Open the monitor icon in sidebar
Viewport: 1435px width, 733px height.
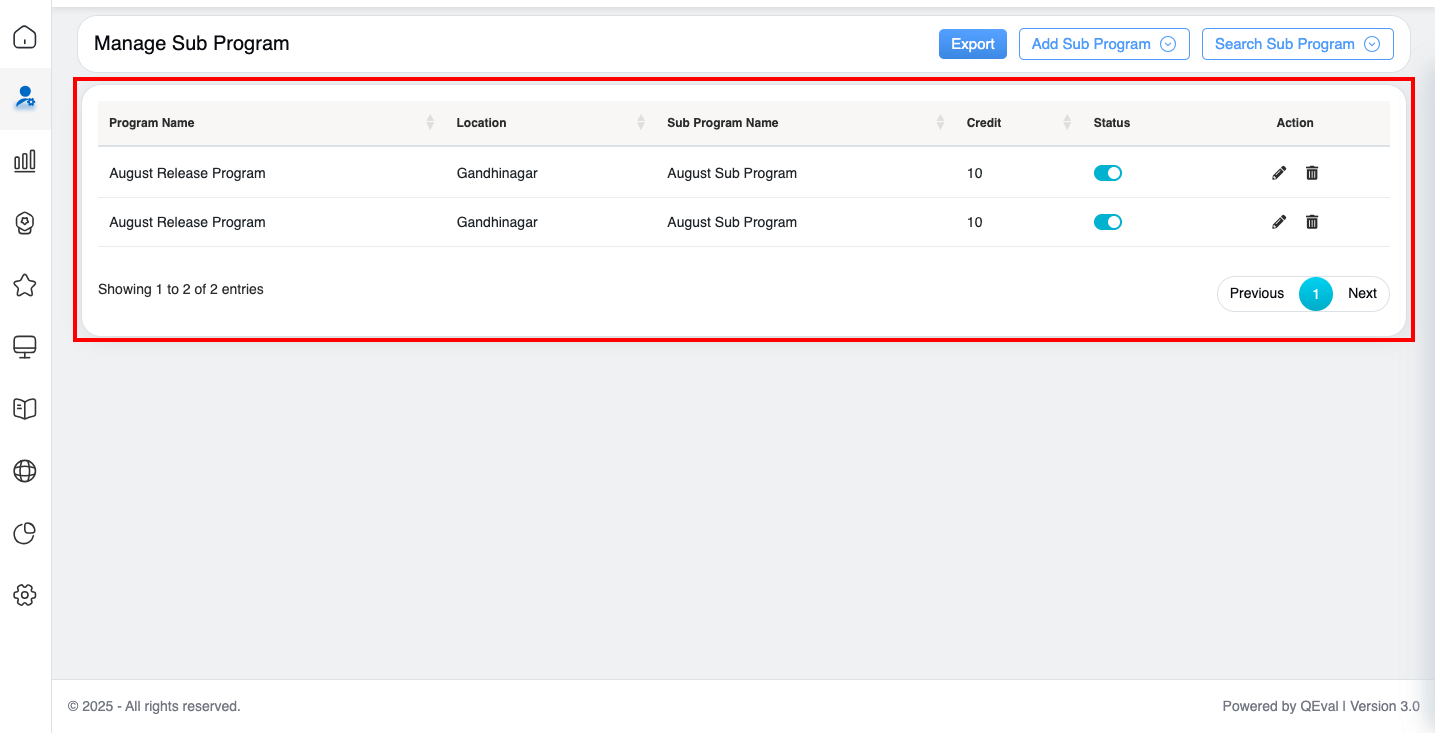click(x=25, y=347)
